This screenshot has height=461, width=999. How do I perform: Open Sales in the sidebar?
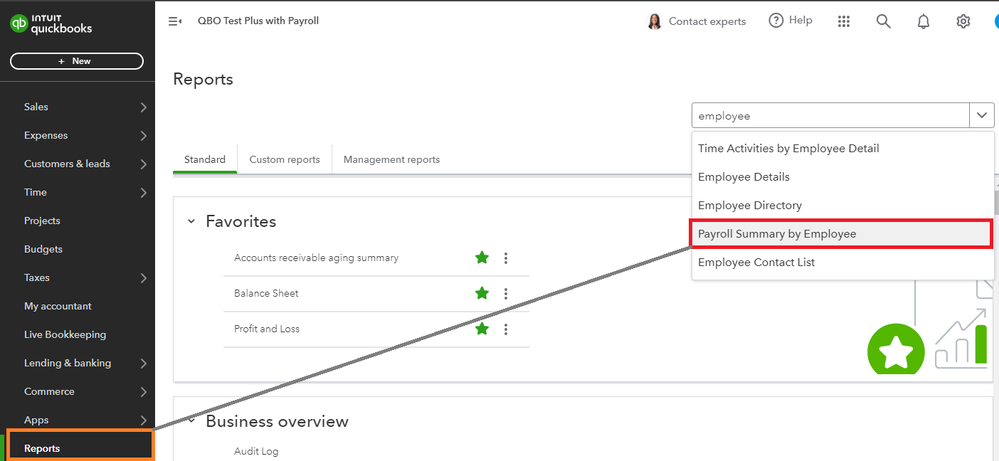tap(36, 107)
